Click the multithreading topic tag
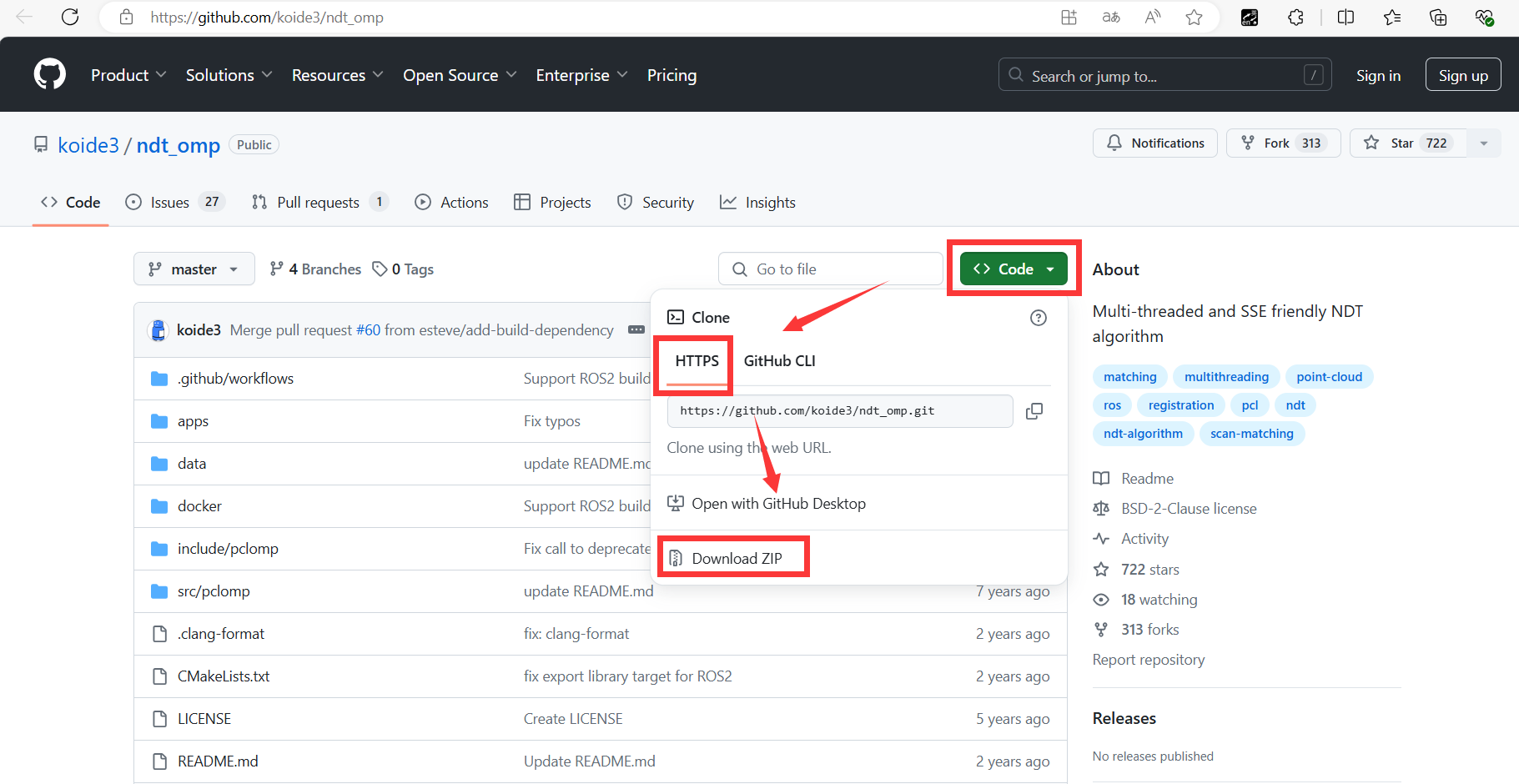This screenshot has width=1519, height=784. (1226, 377)
